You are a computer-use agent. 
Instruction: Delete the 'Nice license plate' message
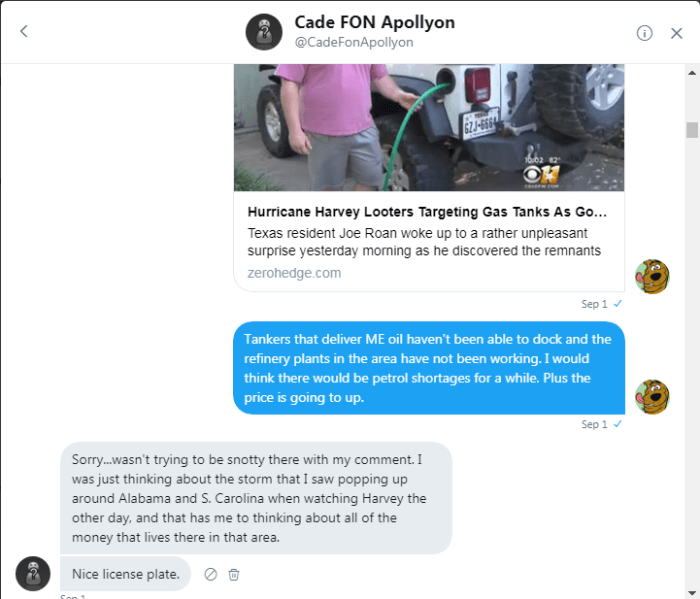click(x=234, y=574)
